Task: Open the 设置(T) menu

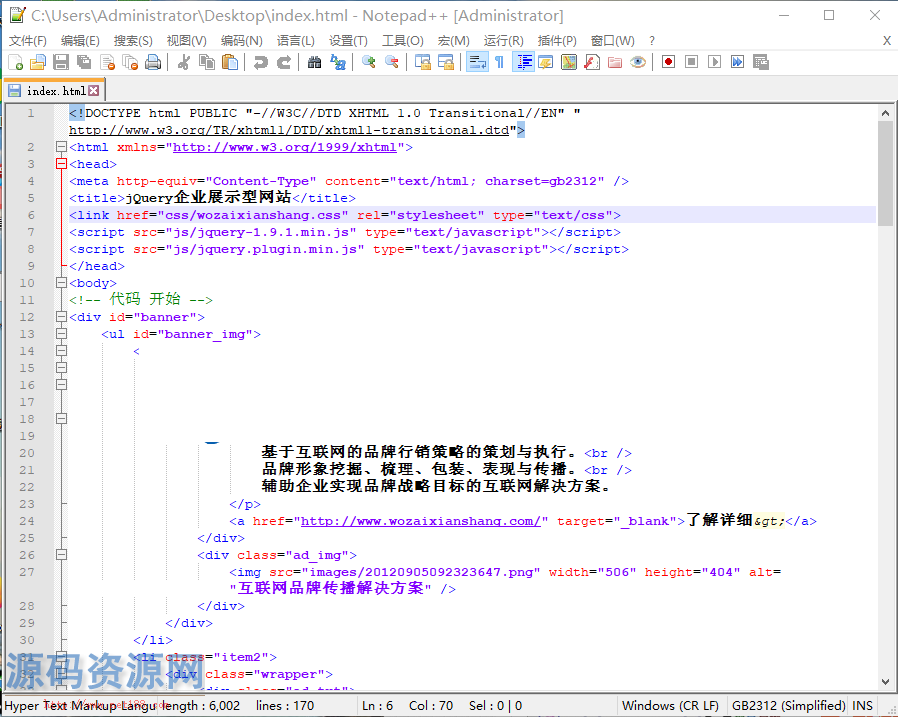Action: (x=348, y=41)
